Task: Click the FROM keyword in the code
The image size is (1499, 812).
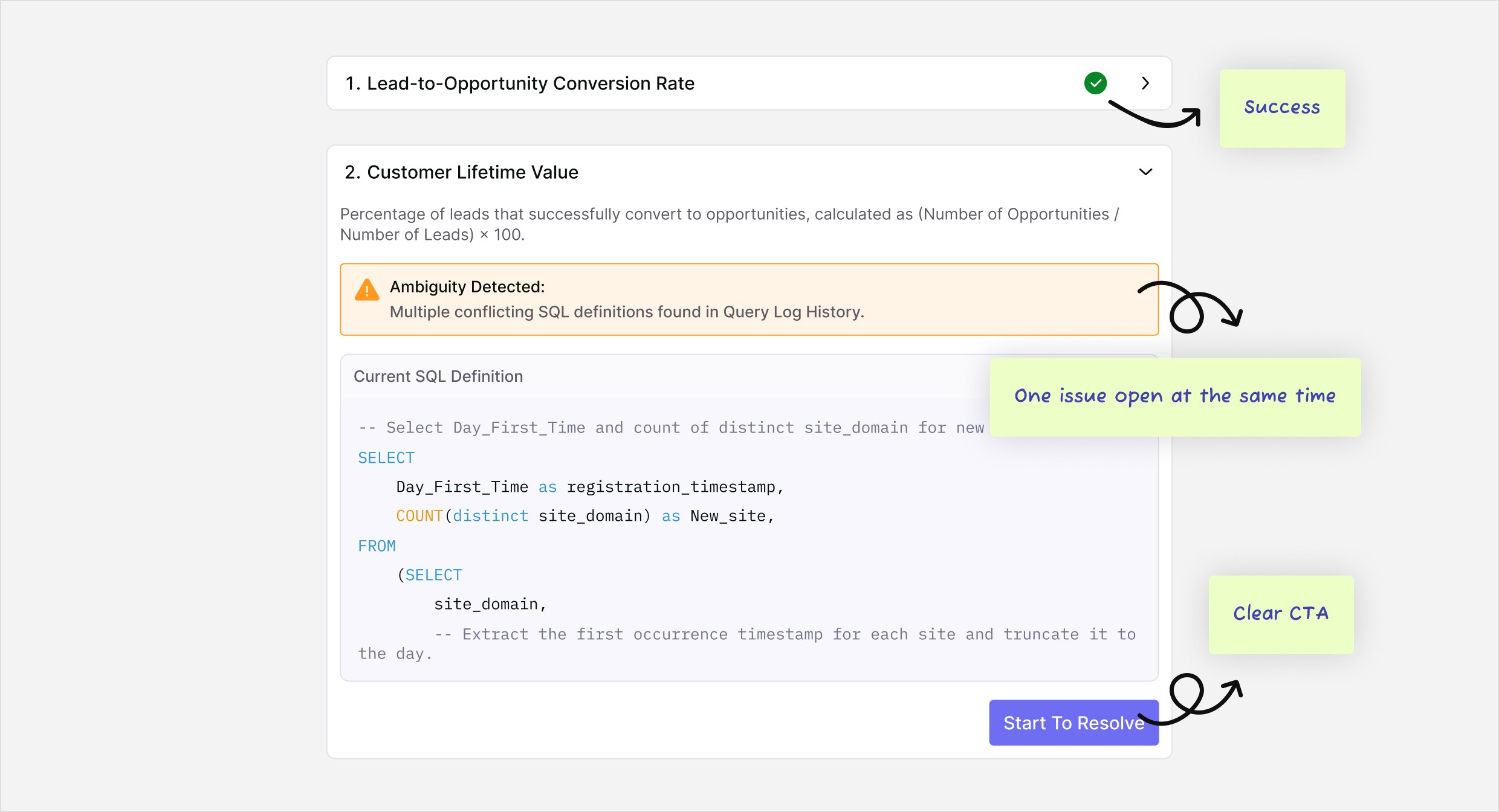Action: tap(377, 546)
